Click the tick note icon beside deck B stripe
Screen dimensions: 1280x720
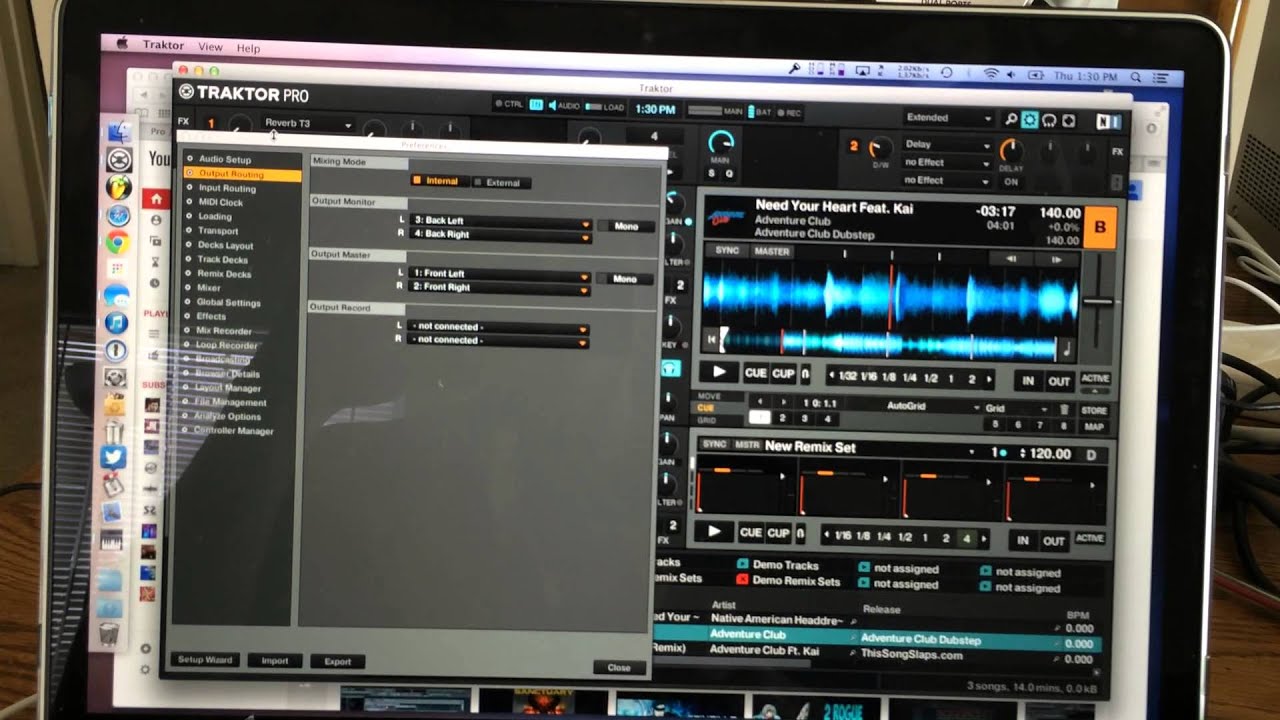click(1067, 349)
